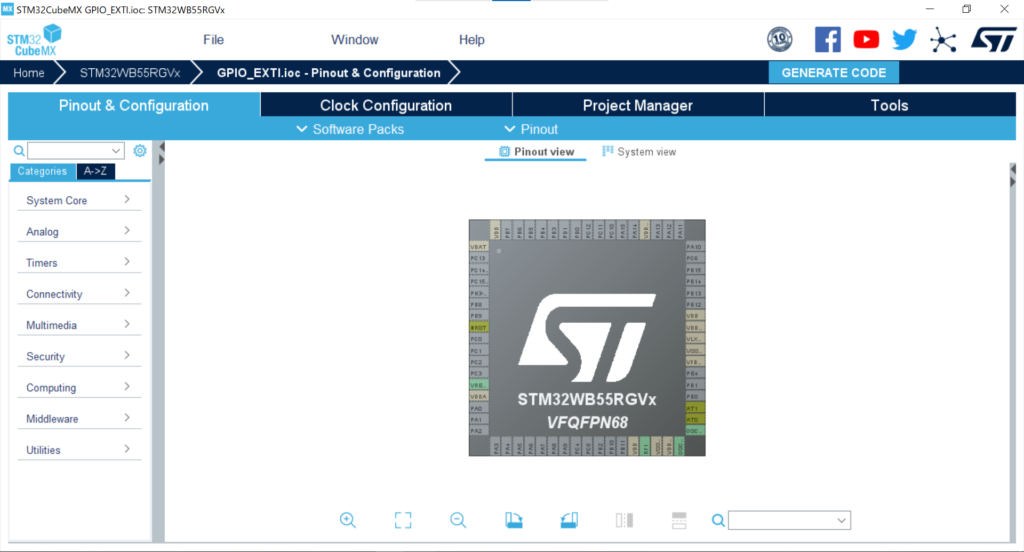1024x552 pixels.
Task: Select the PA10 pin on chip
Action: (695, 247)
